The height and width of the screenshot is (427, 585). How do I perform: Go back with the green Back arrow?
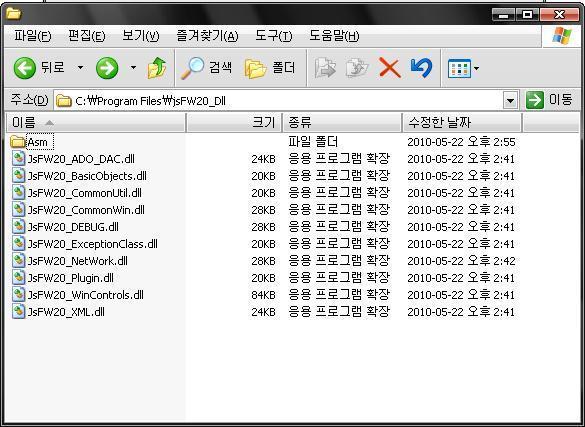25,68
